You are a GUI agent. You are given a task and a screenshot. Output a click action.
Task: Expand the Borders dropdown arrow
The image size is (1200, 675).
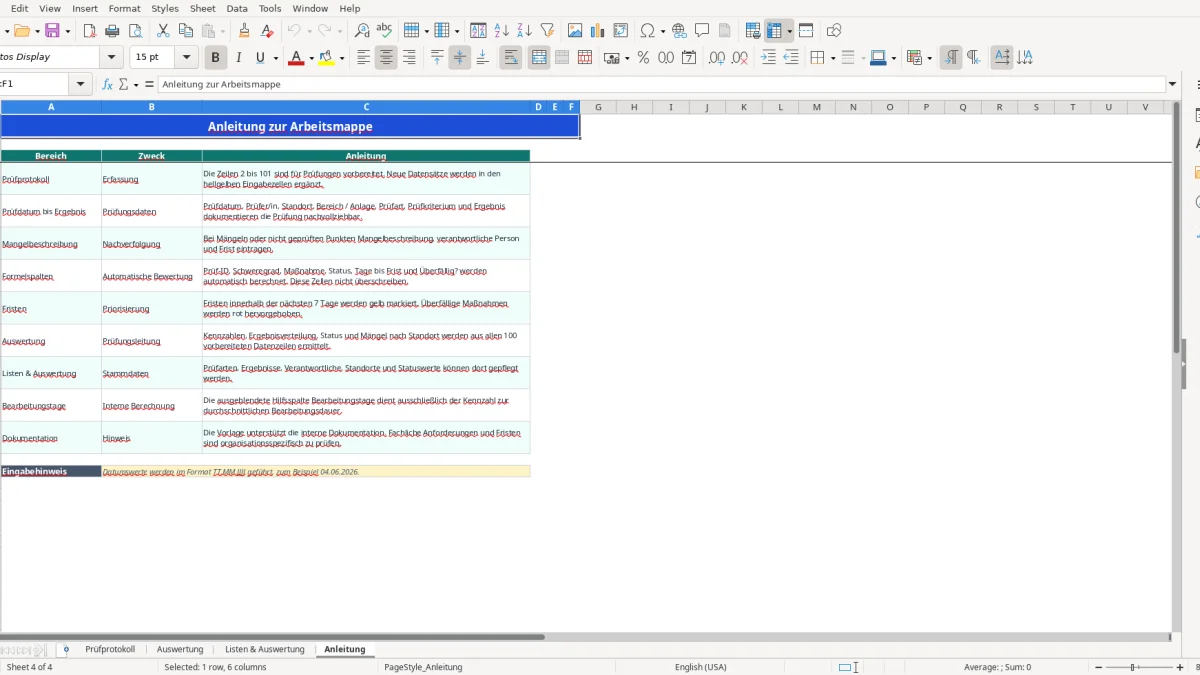[832, 58]
